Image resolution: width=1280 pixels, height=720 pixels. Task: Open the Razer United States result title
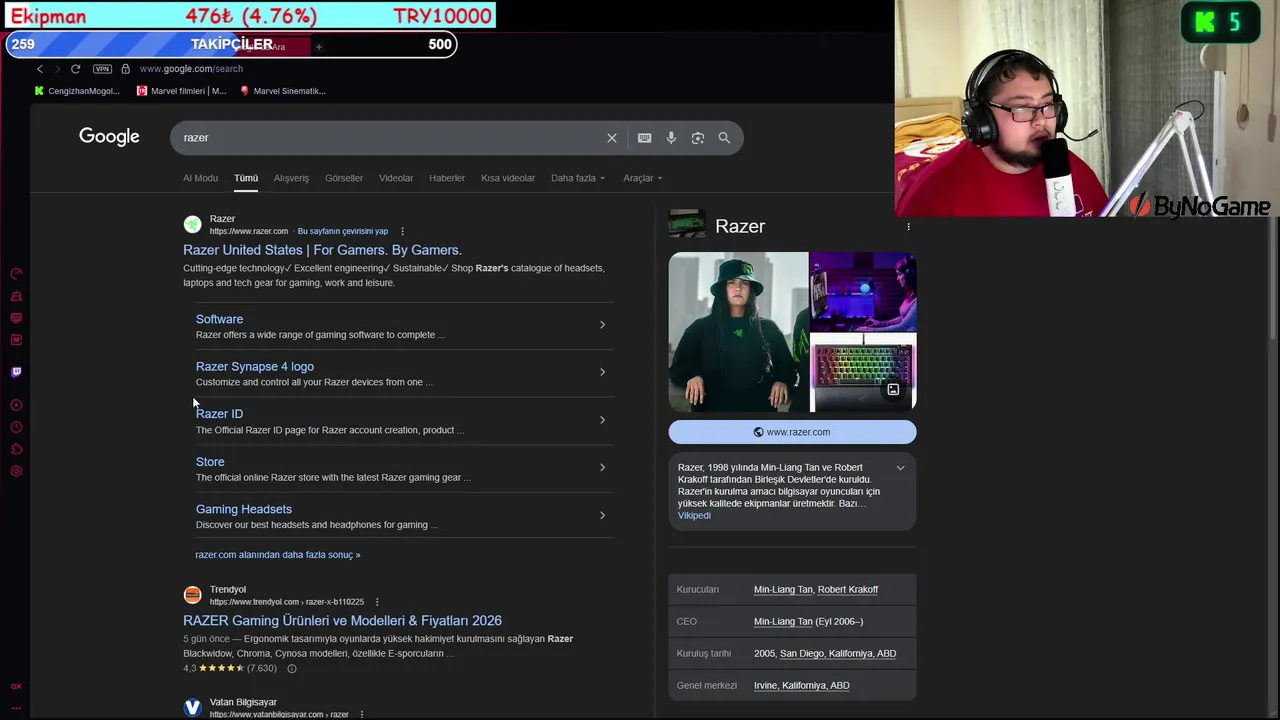pyautogui.click(x=322, y=250)
